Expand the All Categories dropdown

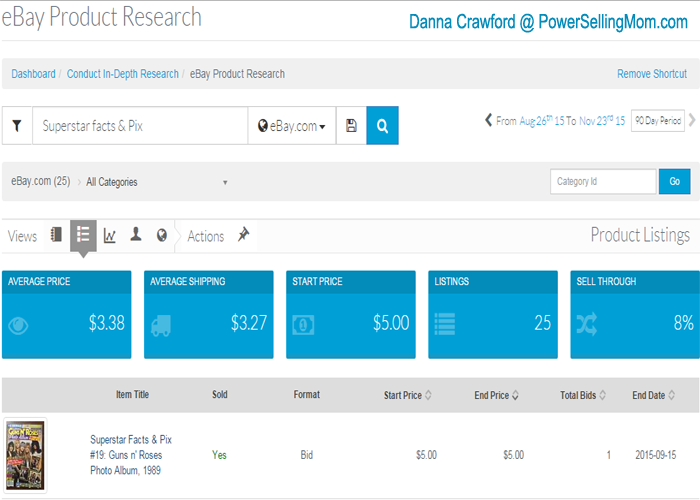click(x=157, y=182)
